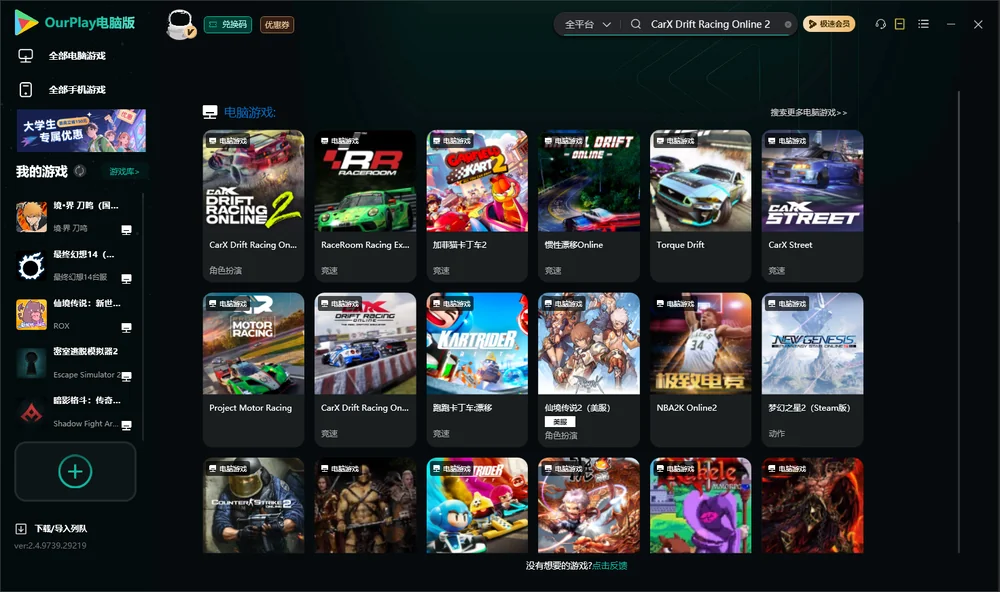This screenshot has height=592, width=1000.
Task: Click PC icon on Shadow Fight Arena row
Action: click(x=126, y=426)
